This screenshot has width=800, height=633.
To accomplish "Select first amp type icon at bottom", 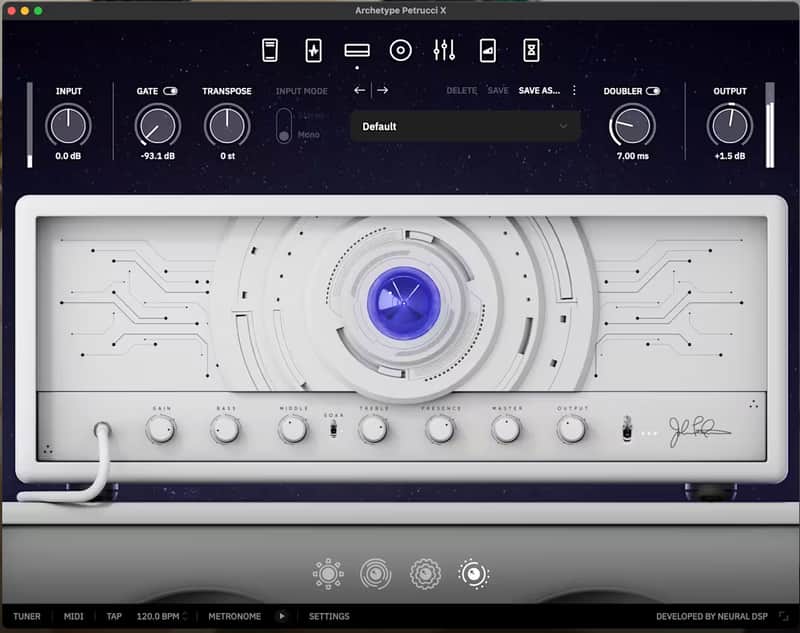I will tap(328, 574).
